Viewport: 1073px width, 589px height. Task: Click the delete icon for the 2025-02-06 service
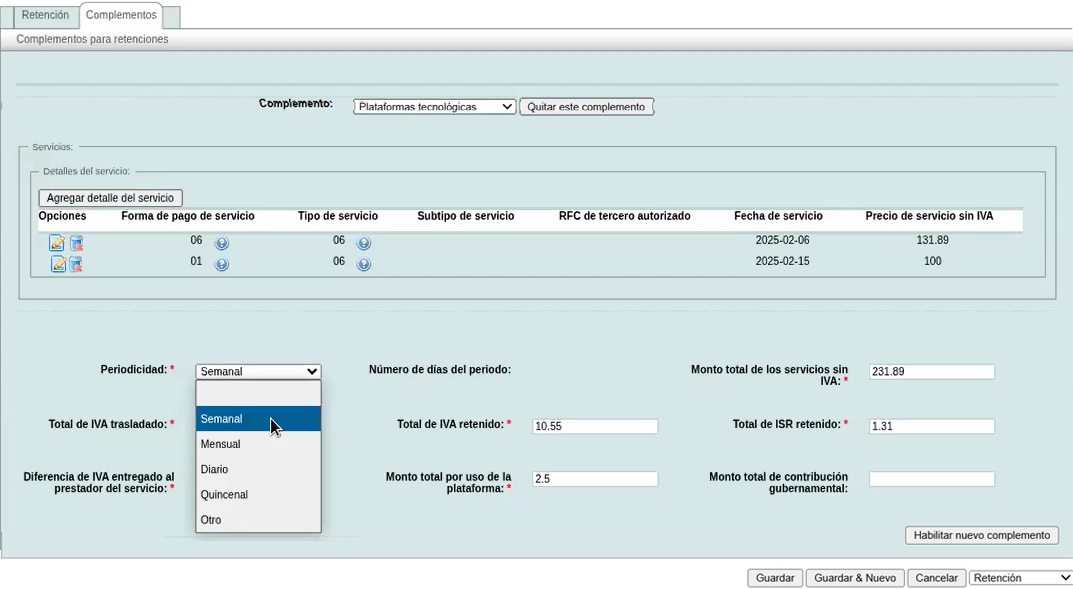[76, 243]
